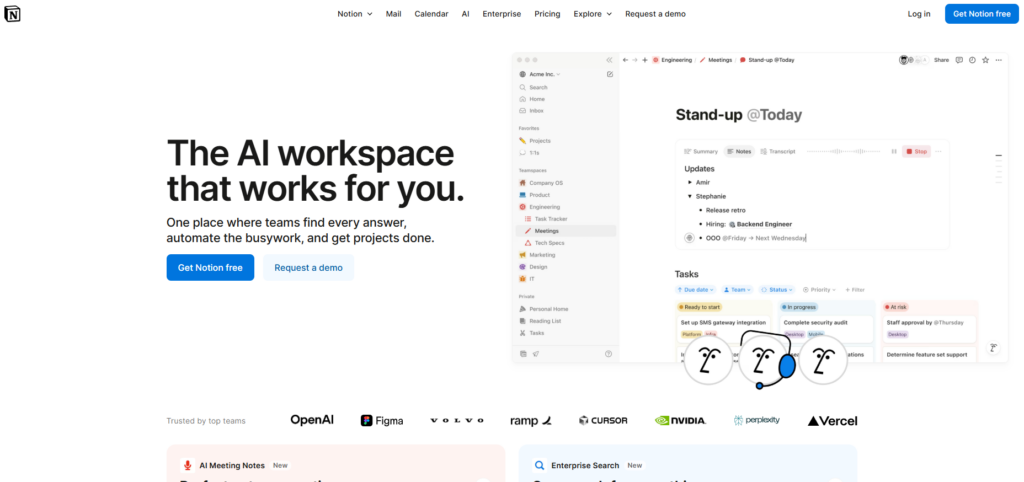Select the Summary tab

pos(701,151)
